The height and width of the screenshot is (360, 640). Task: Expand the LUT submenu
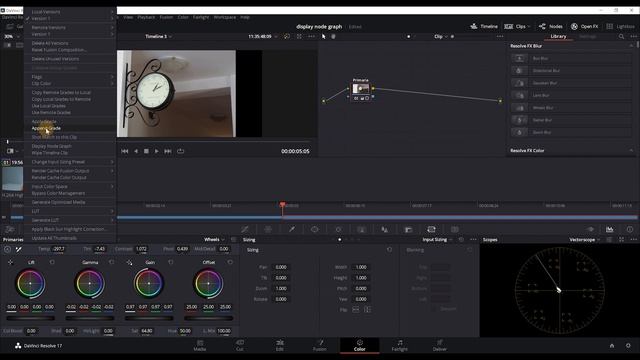pos(70,211)
